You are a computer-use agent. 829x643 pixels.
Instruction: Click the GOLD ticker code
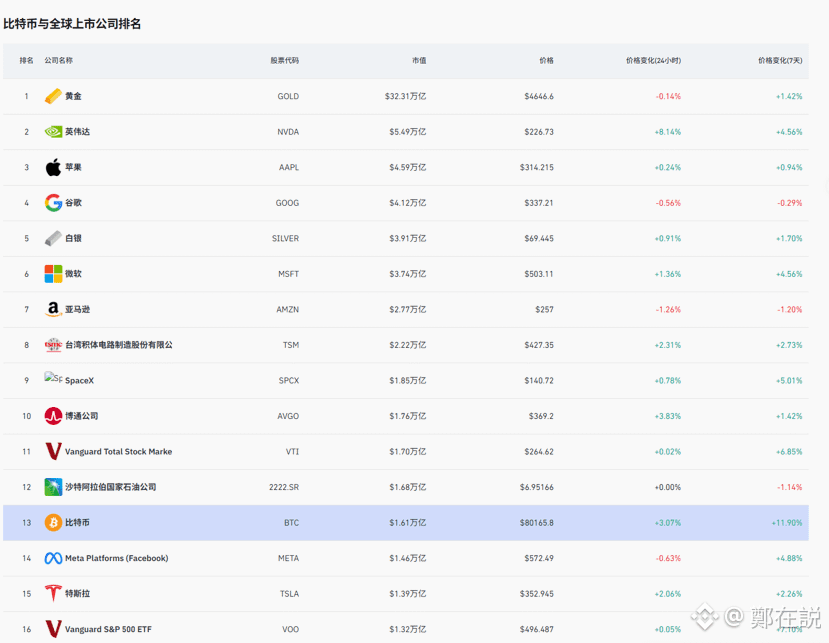point(288,96)
